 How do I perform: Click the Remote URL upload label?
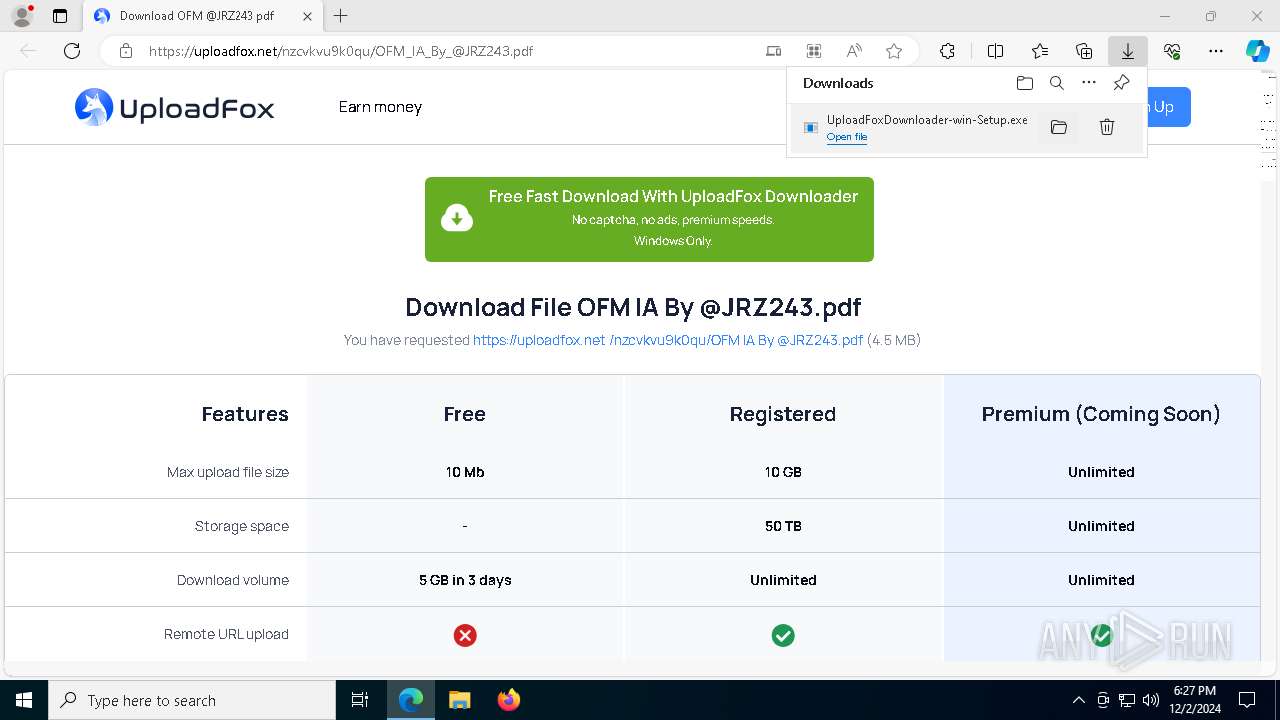227,634
